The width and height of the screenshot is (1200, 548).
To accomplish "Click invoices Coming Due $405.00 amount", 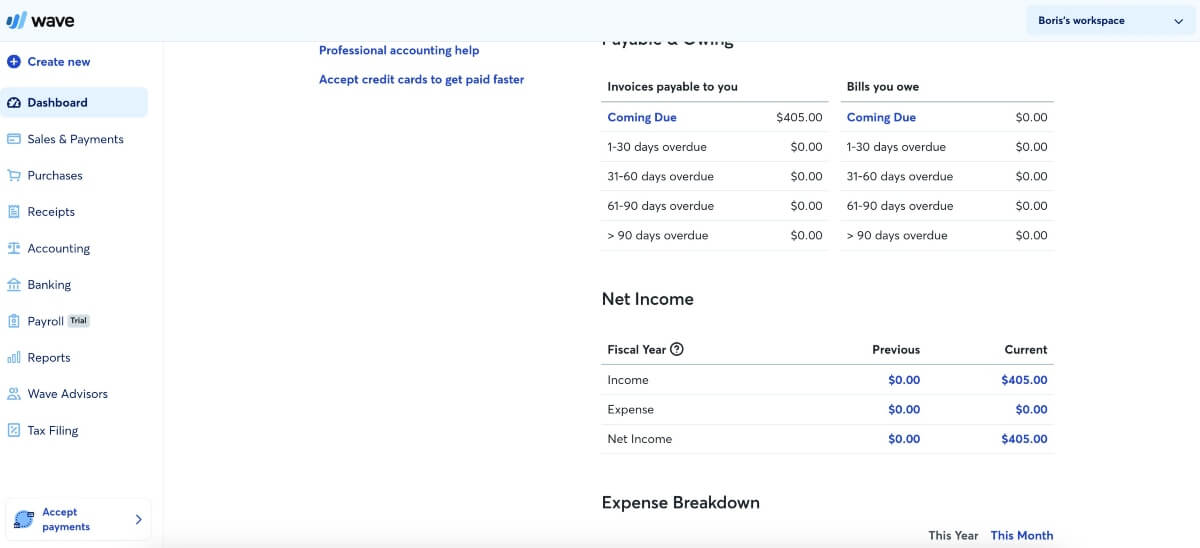I will 799,118.
